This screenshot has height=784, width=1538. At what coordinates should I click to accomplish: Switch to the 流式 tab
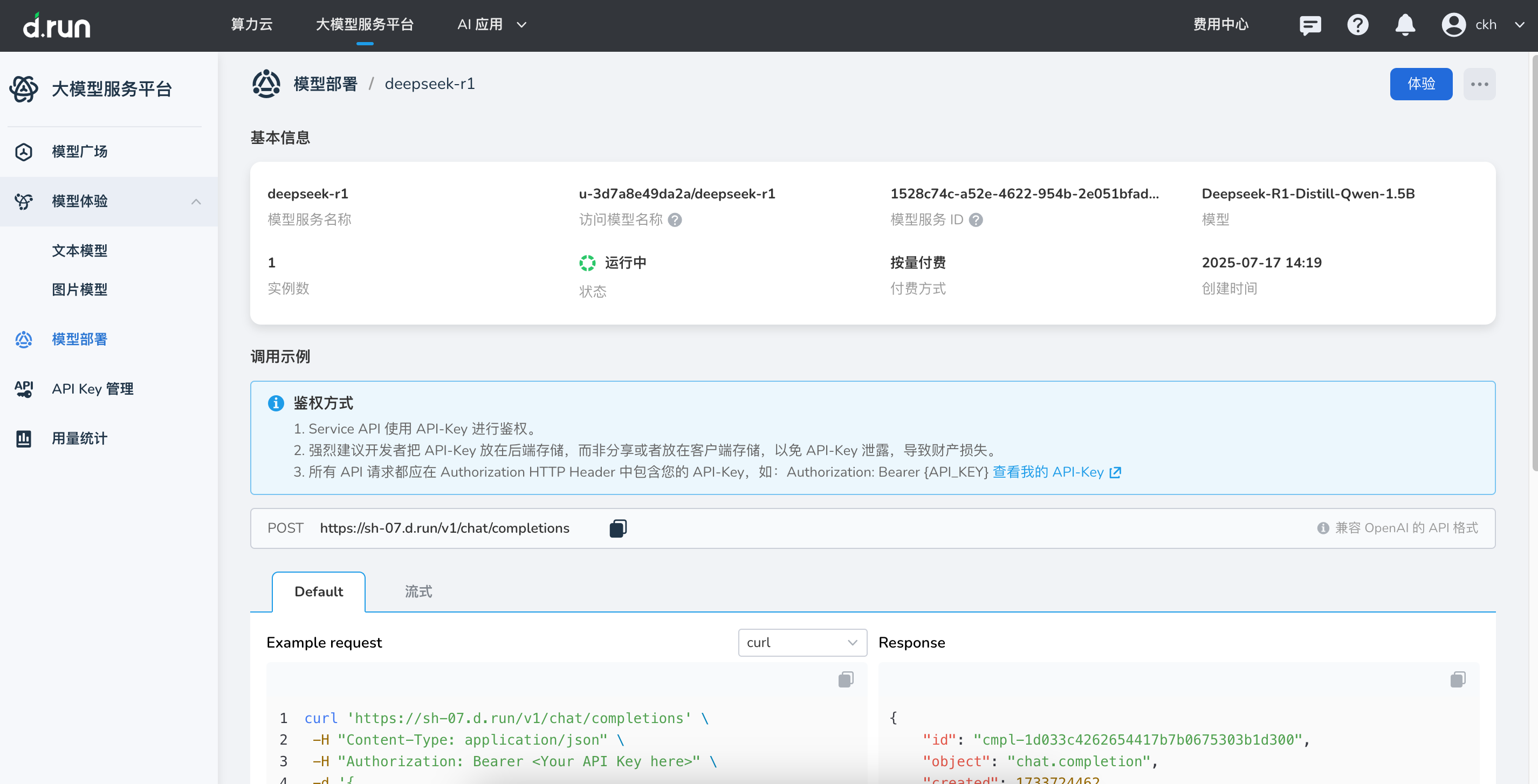418,592
